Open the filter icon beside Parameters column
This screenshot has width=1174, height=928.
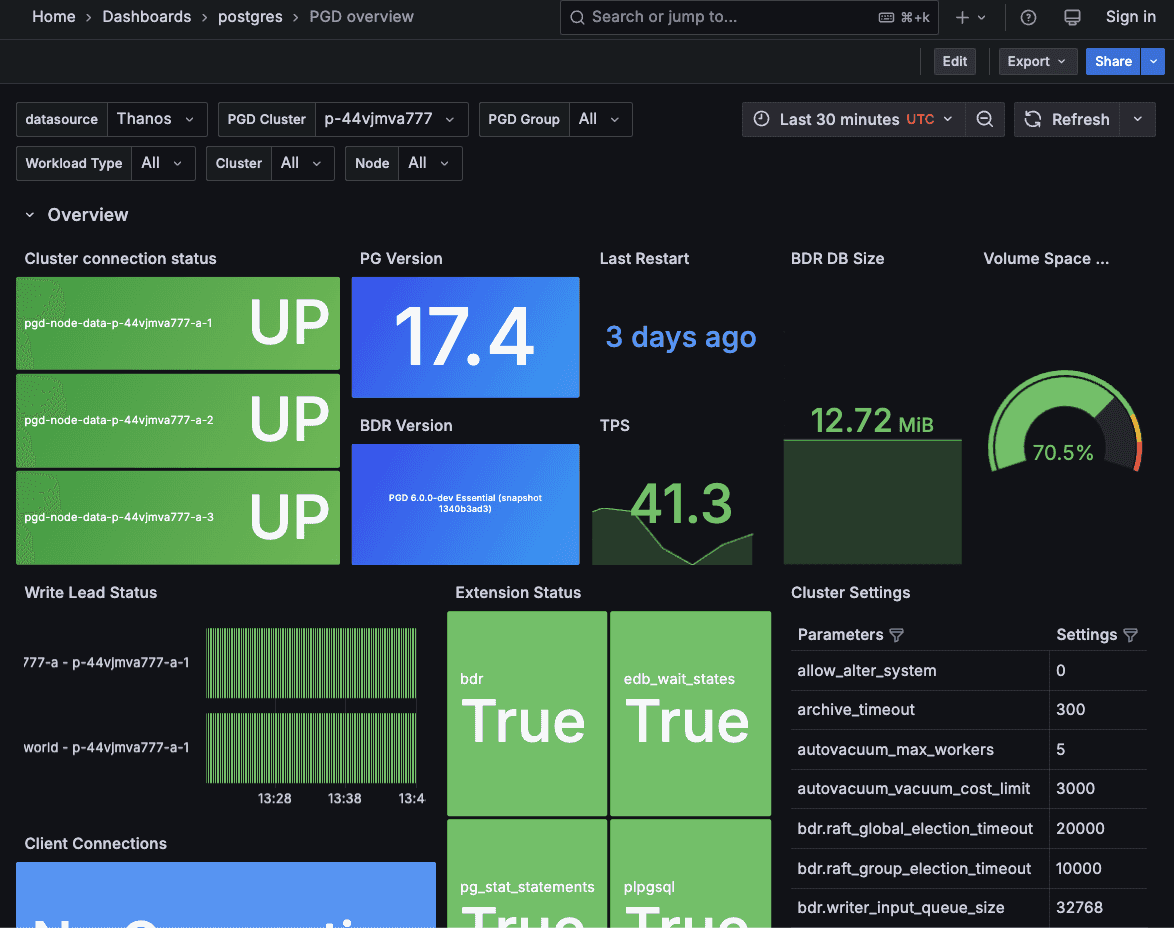click(897, 635)
